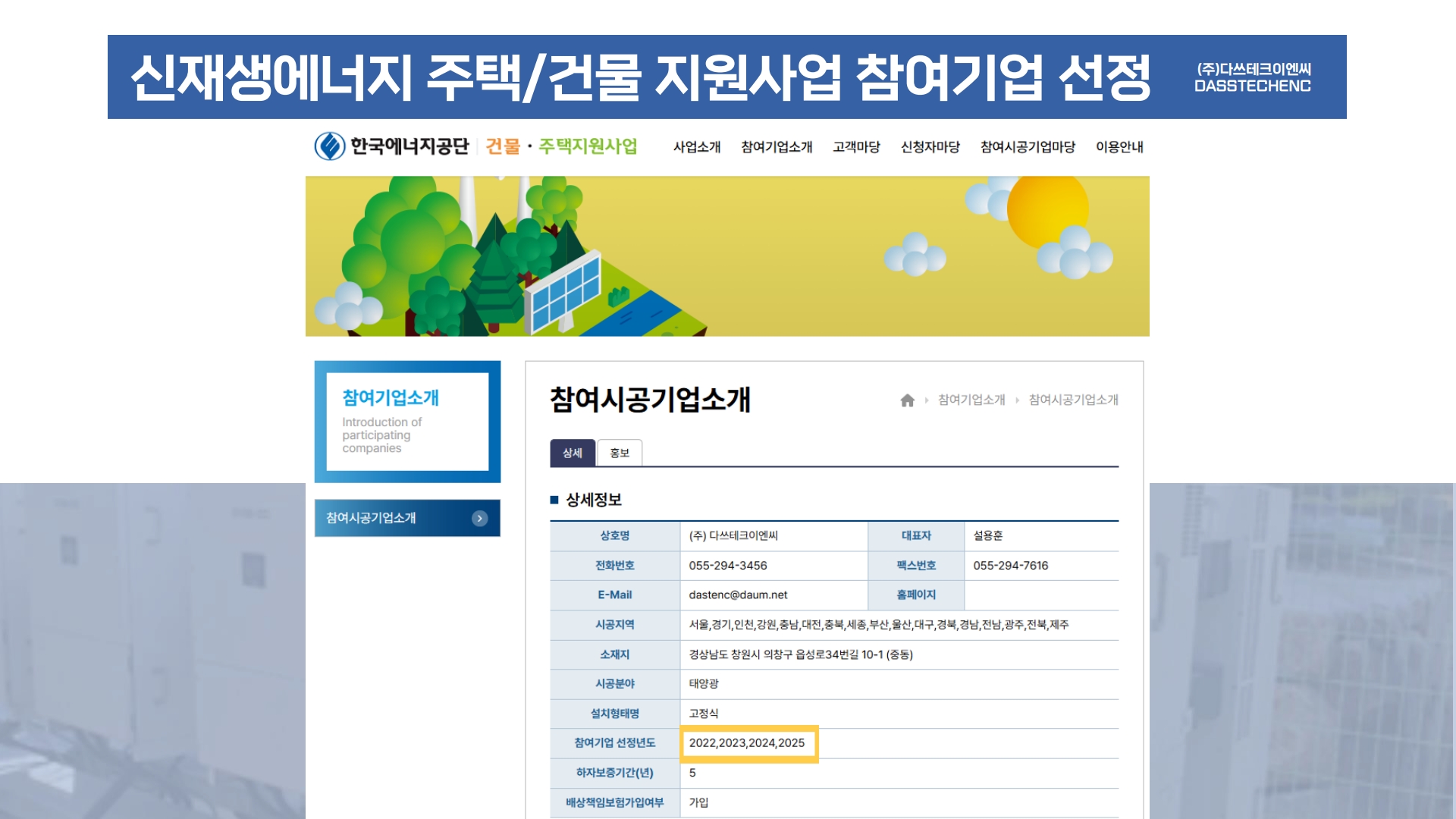Click the arrow icon beside 참여시공기업소개 sidebar item
The height and width of the screenshot is (819, 1456).
(479, 518)
